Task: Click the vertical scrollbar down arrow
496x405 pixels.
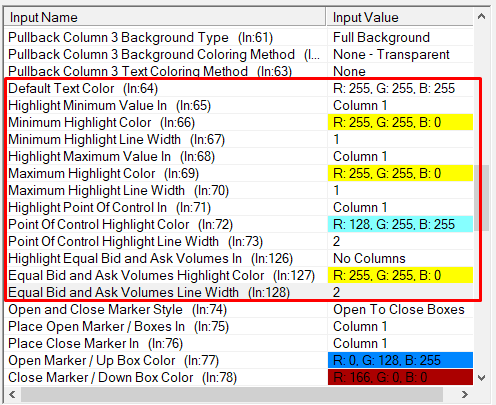Action: pyautogui.click(x=481, y=378)
